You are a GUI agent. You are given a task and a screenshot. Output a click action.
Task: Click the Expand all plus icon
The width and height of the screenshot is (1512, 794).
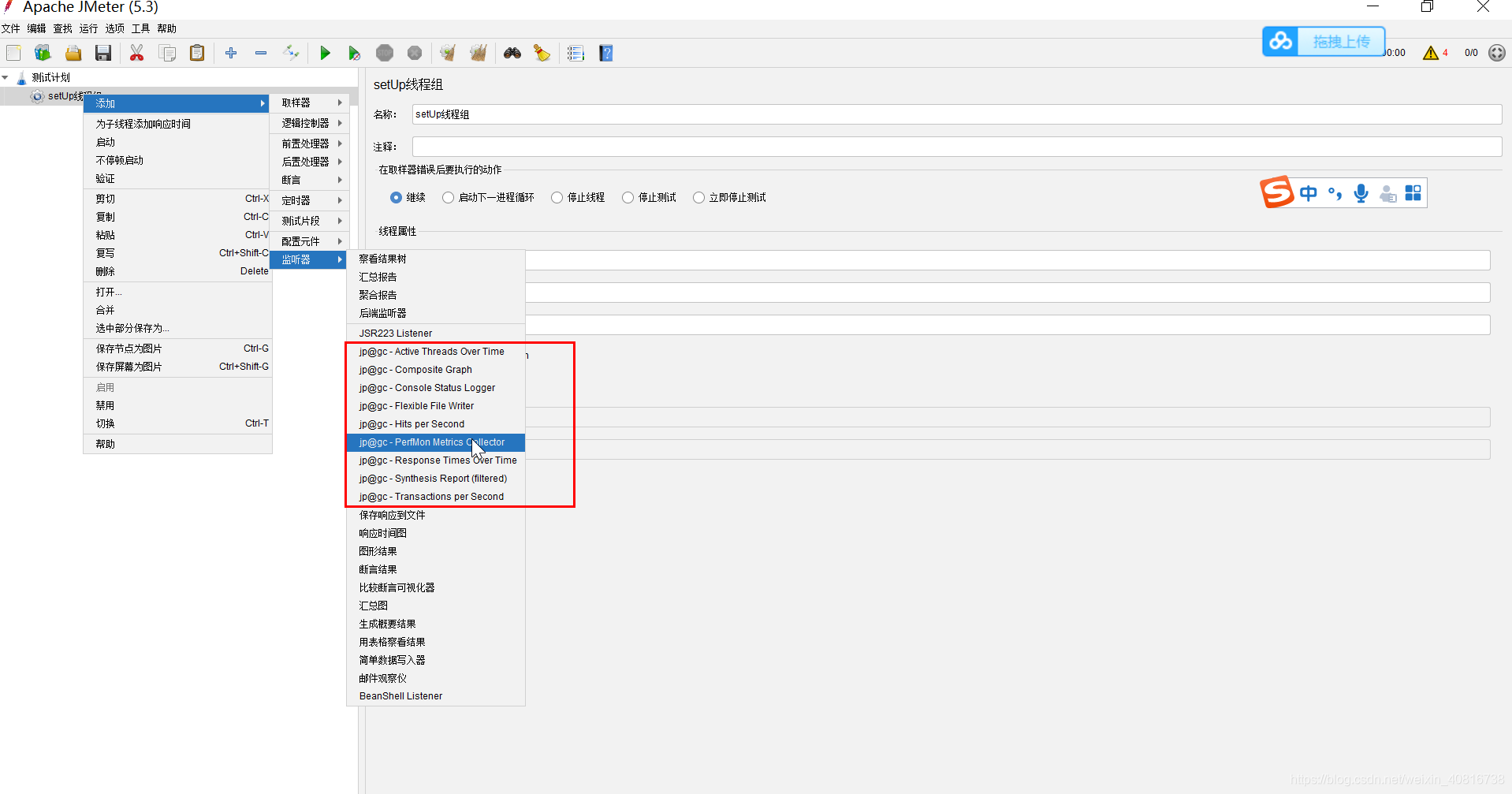[x=231, y=53]
